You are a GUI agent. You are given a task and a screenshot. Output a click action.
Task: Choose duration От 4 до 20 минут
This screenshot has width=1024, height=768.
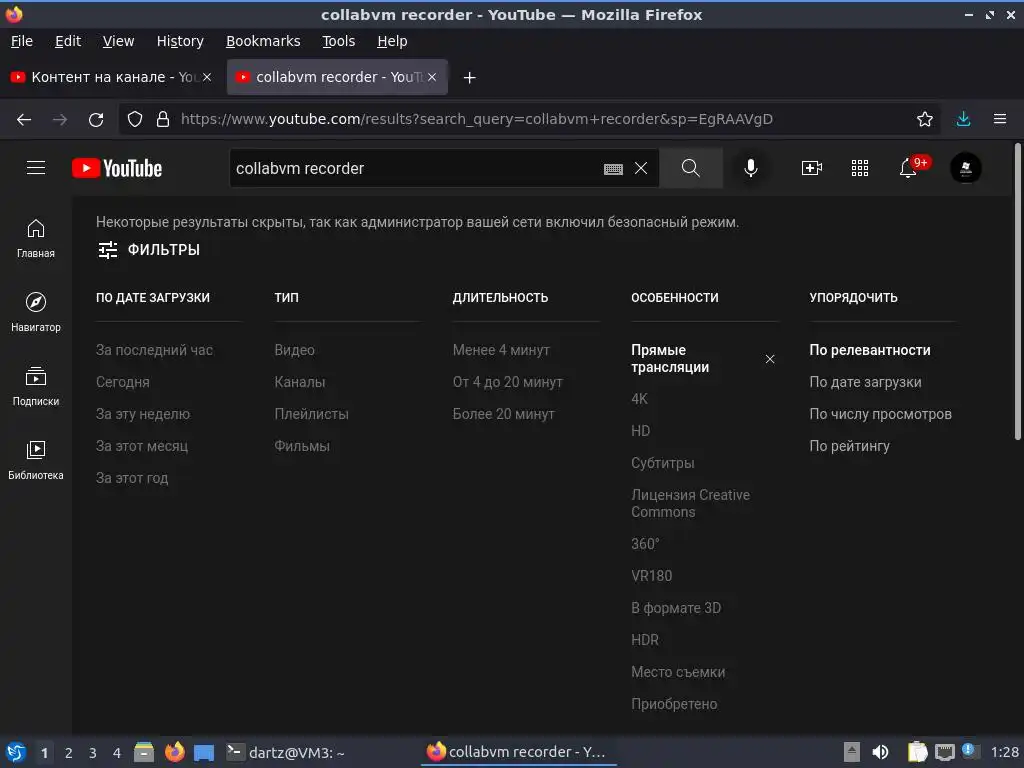coord(507,382)
